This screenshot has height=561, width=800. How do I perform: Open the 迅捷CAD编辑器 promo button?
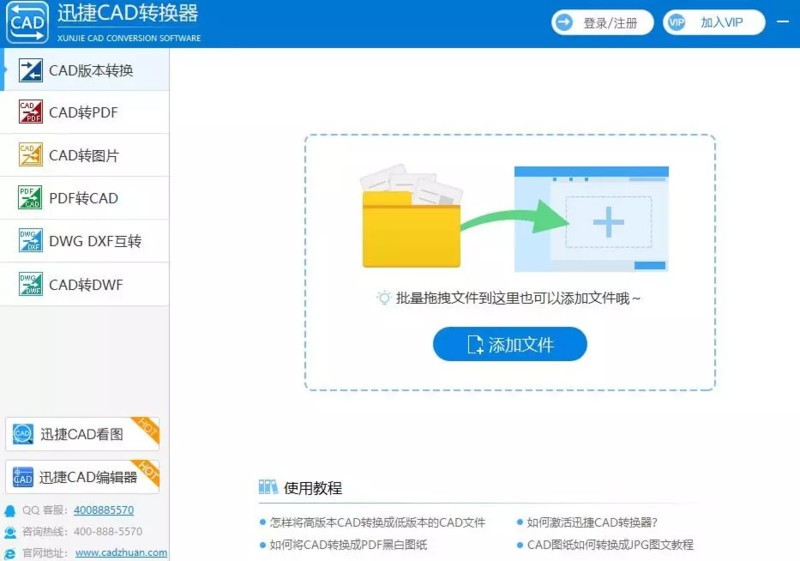pos(83,477)
